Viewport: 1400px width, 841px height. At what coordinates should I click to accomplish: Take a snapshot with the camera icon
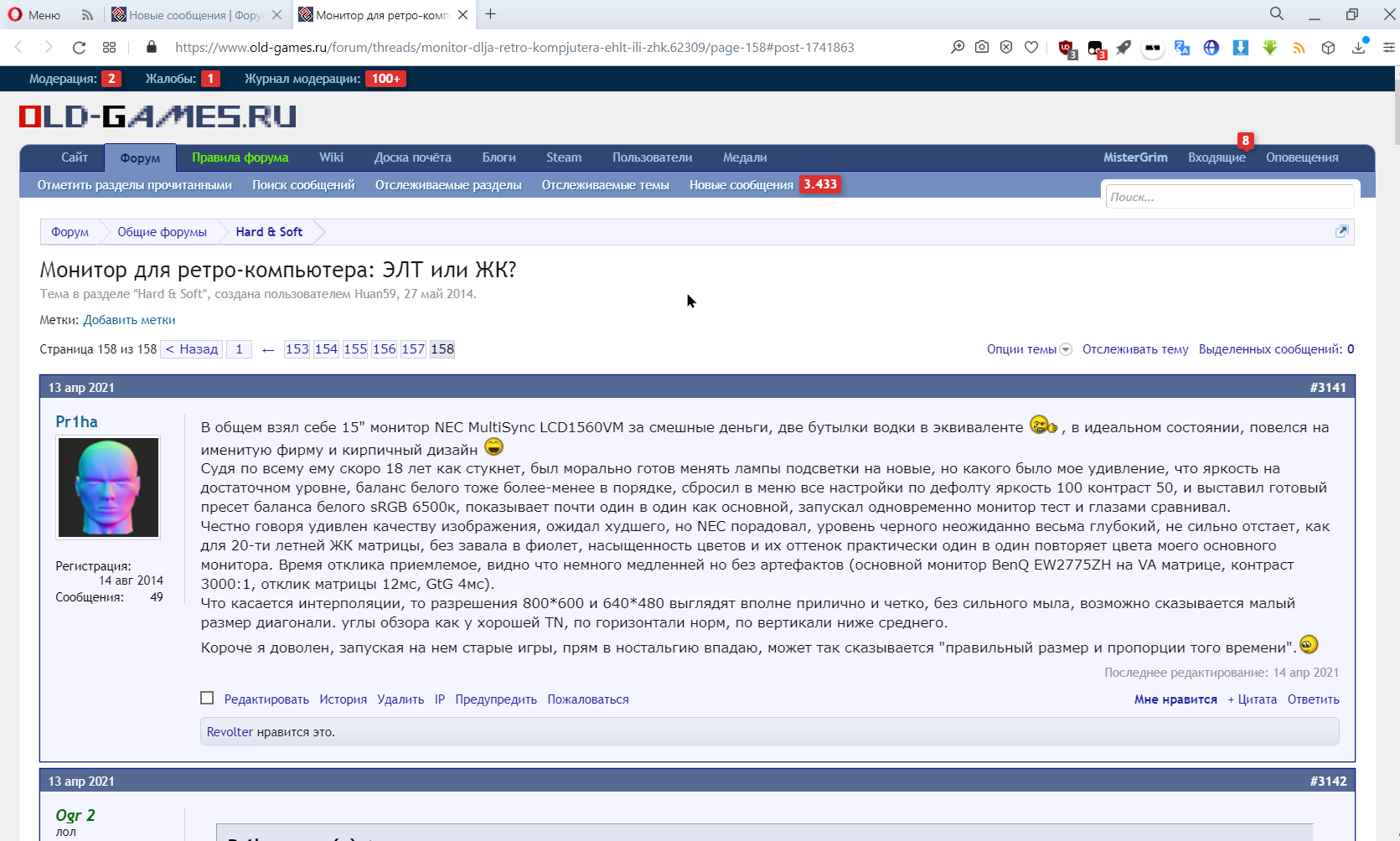[x=982, y=48]
